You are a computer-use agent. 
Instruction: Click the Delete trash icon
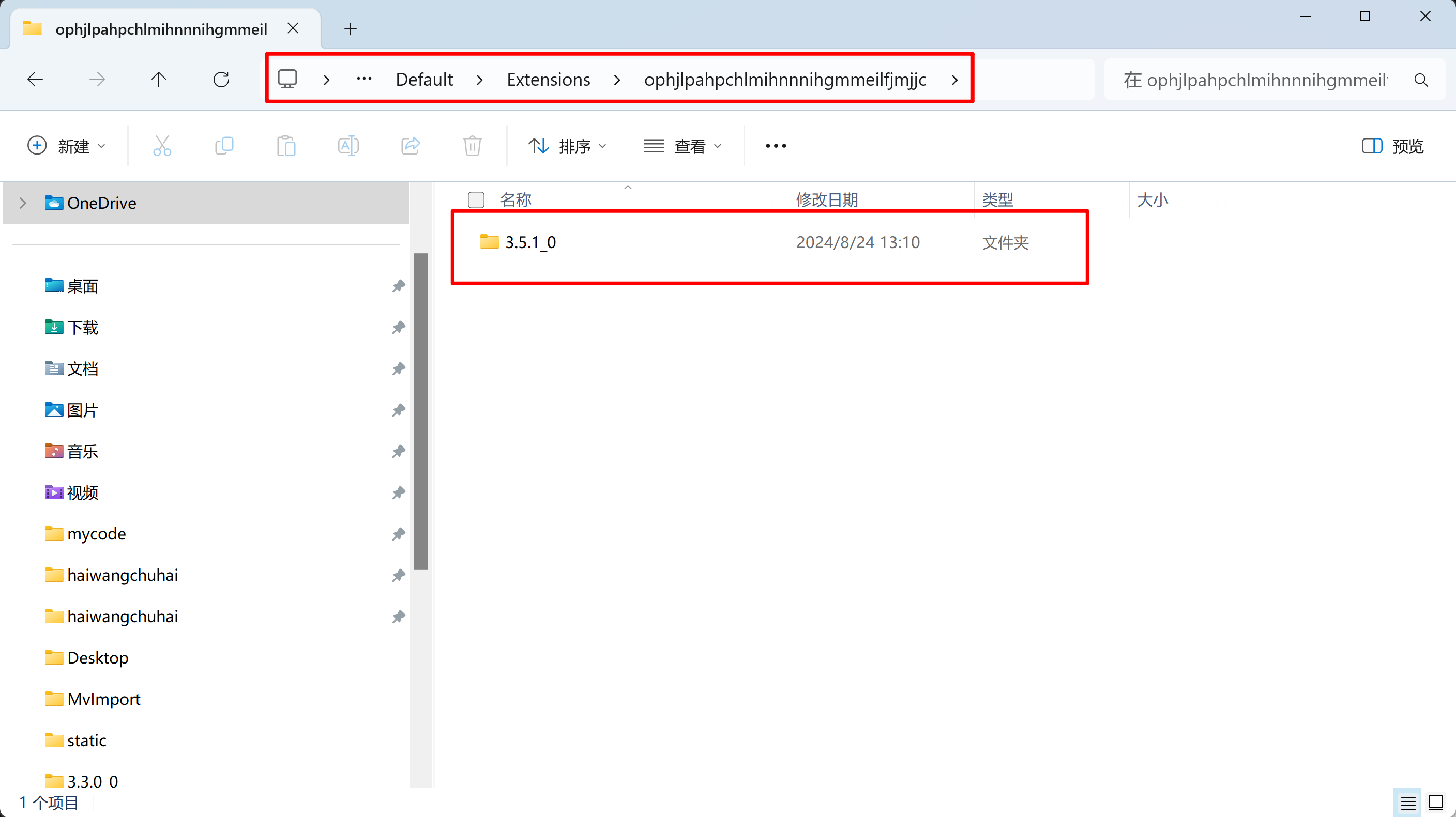point(473,146)
